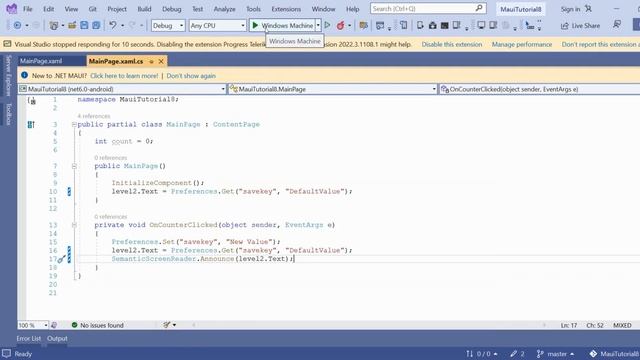Image resolution: width=640 pixels, height=360 pixels.
Task: Click Sign in
Action: (x=570, y=9)
